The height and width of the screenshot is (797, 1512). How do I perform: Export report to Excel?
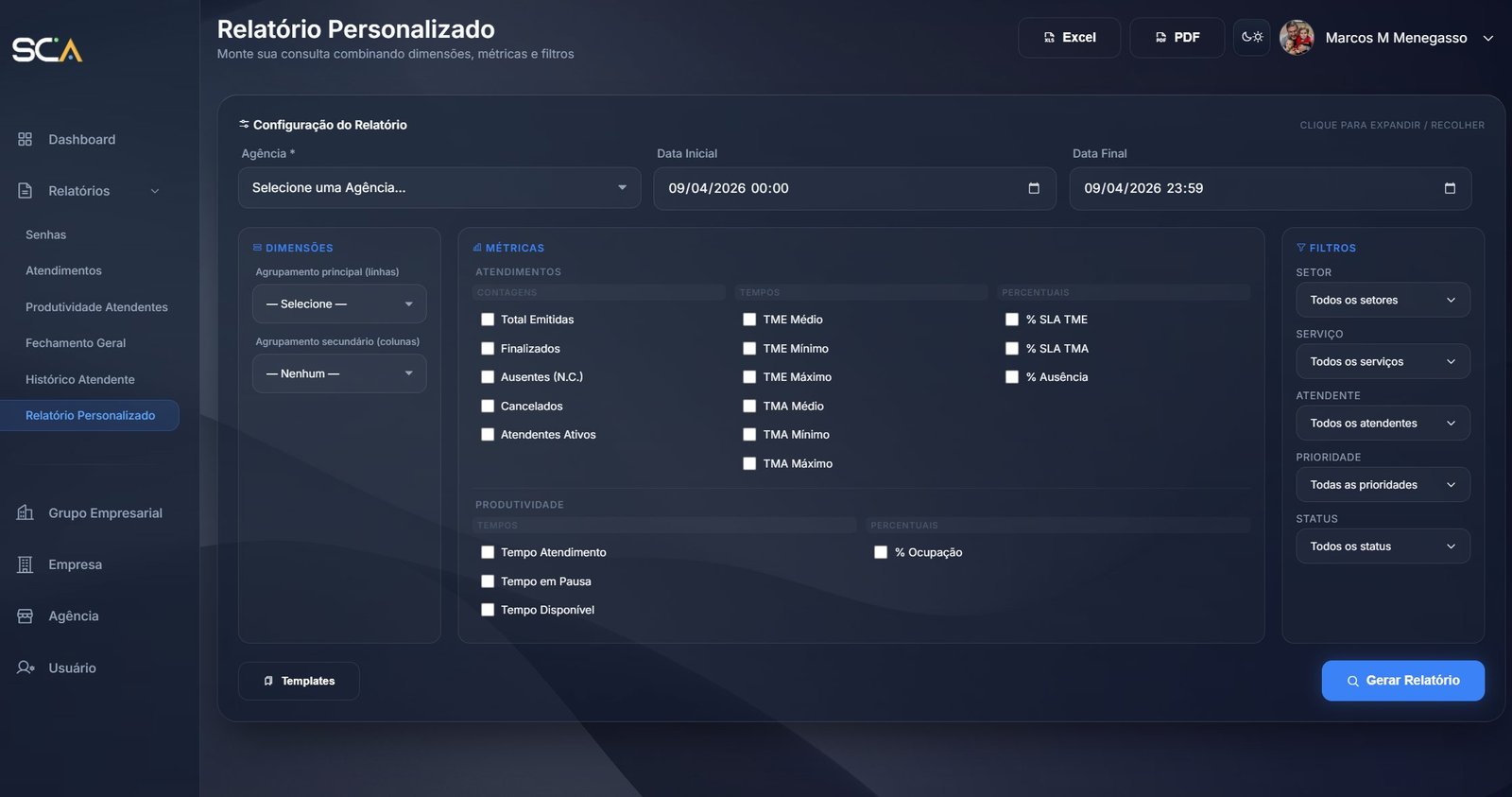[1069, 38]
